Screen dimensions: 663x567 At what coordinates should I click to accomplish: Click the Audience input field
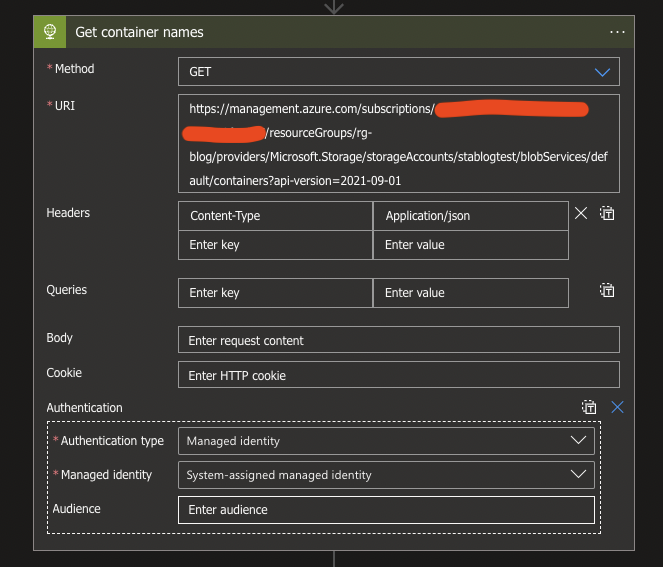point(385,509)
